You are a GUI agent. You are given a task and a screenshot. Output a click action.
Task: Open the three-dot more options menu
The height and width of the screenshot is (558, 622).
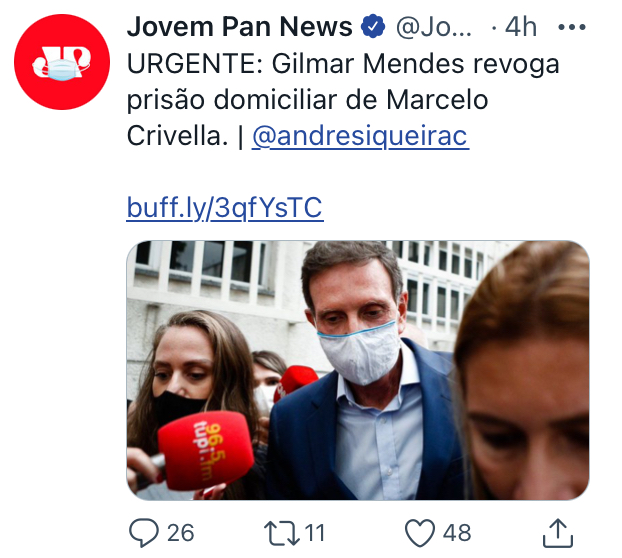(x=572, y=27)
